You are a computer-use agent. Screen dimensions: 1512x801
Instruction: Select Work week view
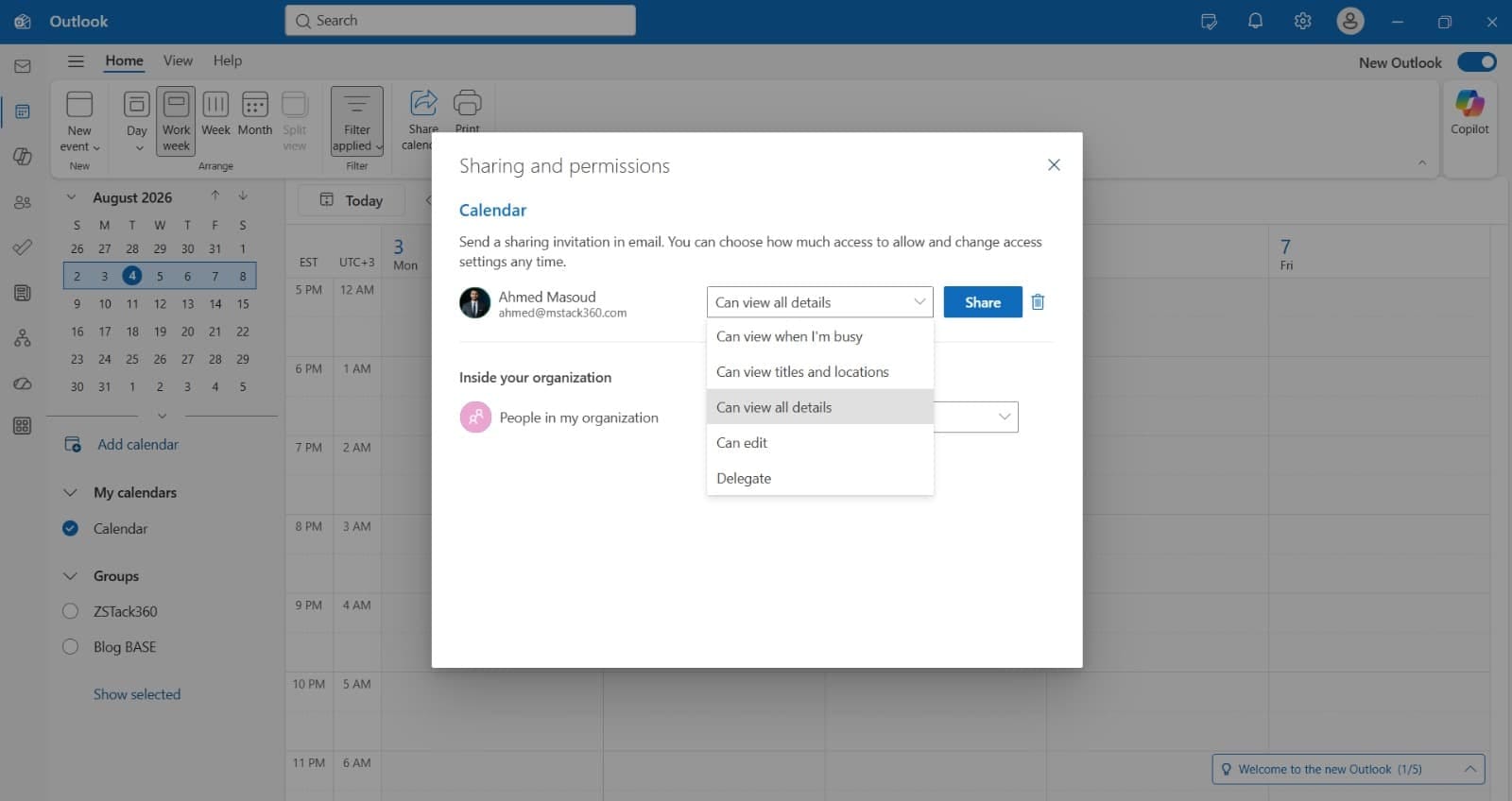(x=176, y=121)
